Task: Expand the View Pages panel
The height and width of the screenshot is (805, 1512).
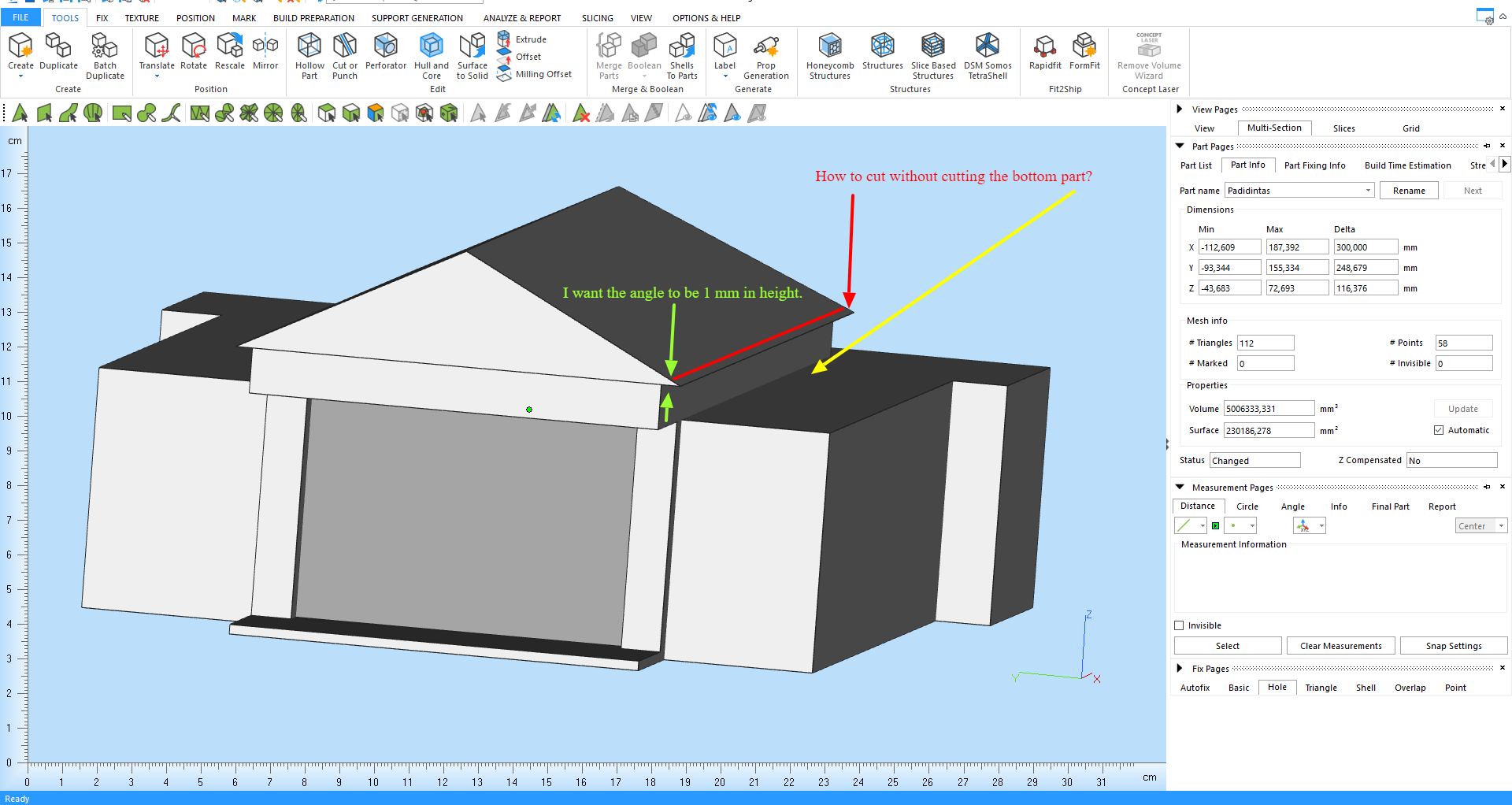Action: tap(1180, 109)
